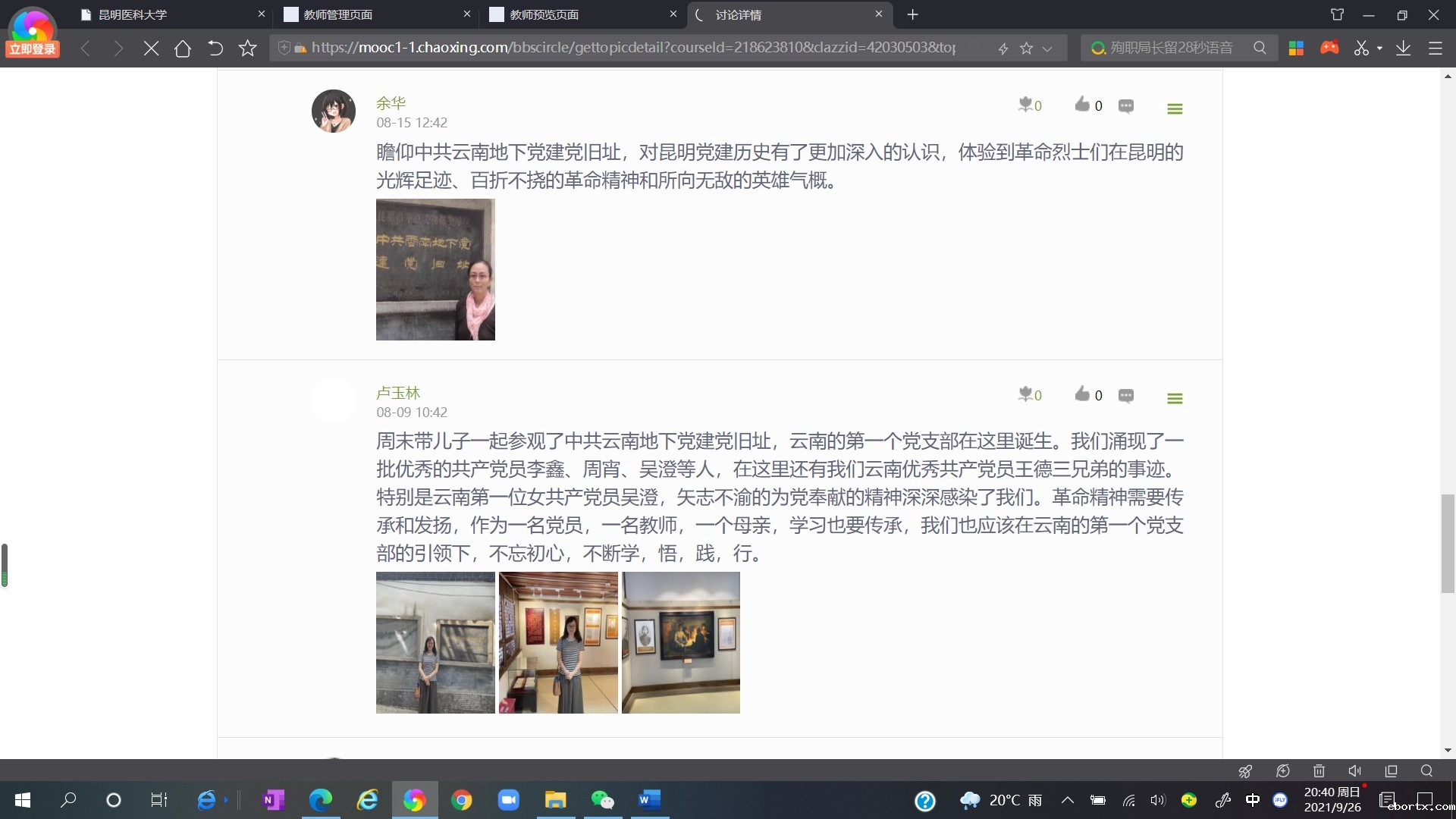Open the third gallery photo in 卢玉林's post

click(x=680, y=642)
